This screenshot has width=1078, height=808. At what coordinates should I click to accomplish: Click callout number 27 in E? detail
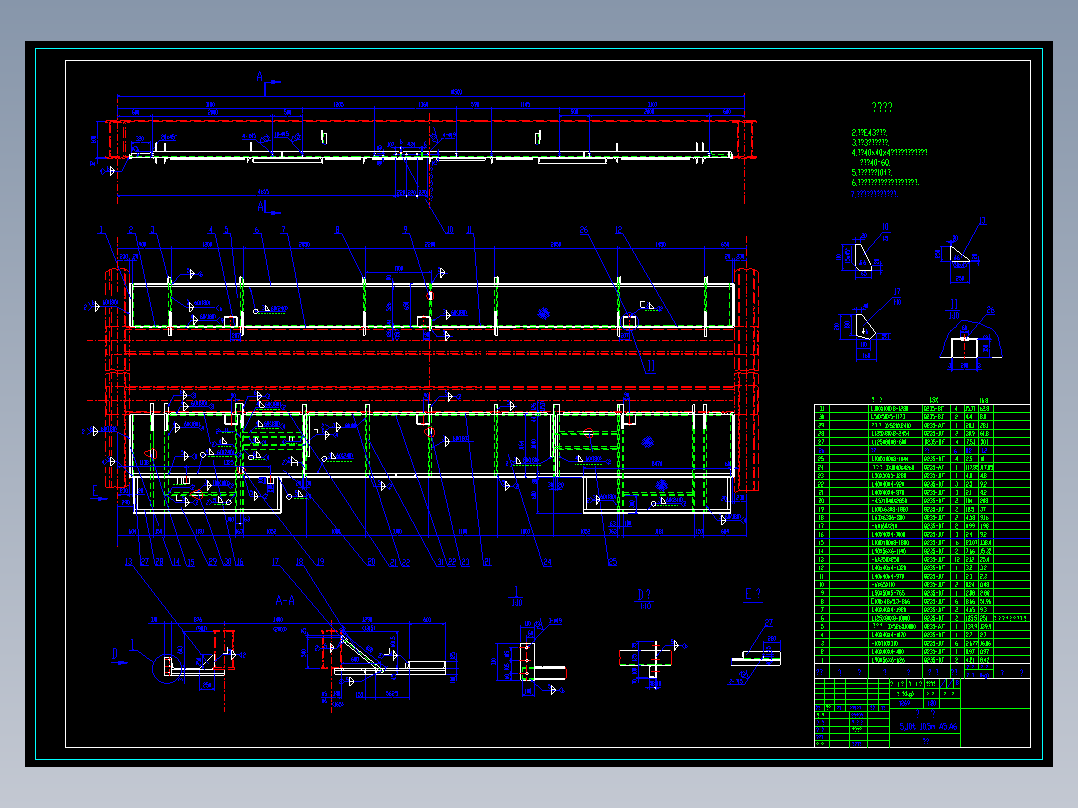point(769,624)
